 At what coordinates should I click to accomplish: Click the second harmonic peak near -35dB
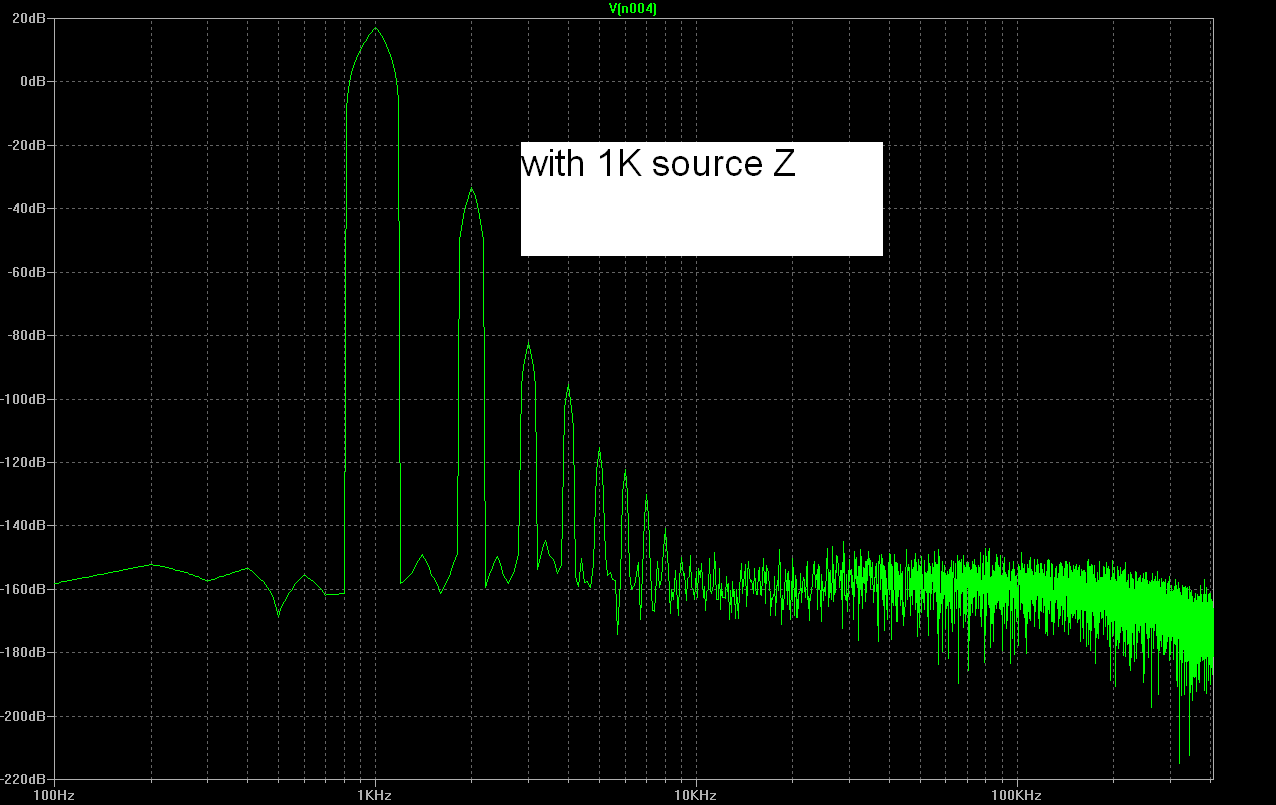pos(472,189)
